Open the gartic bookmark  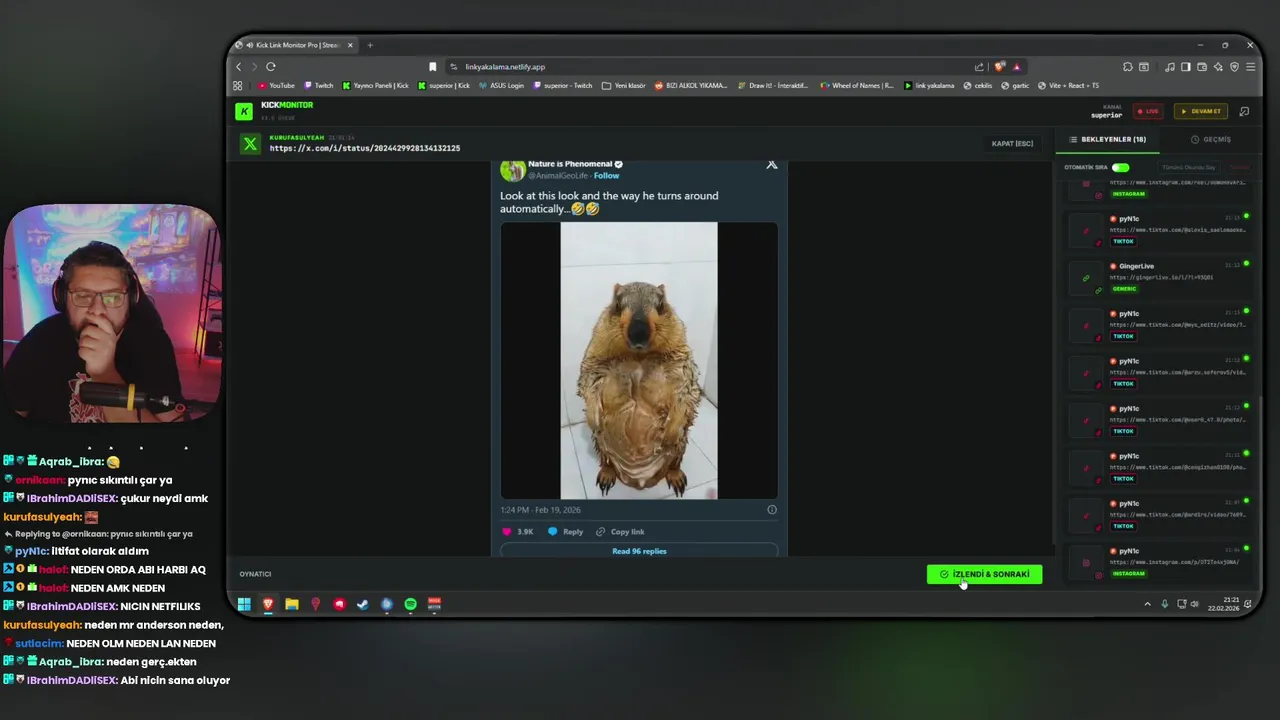1015,86
